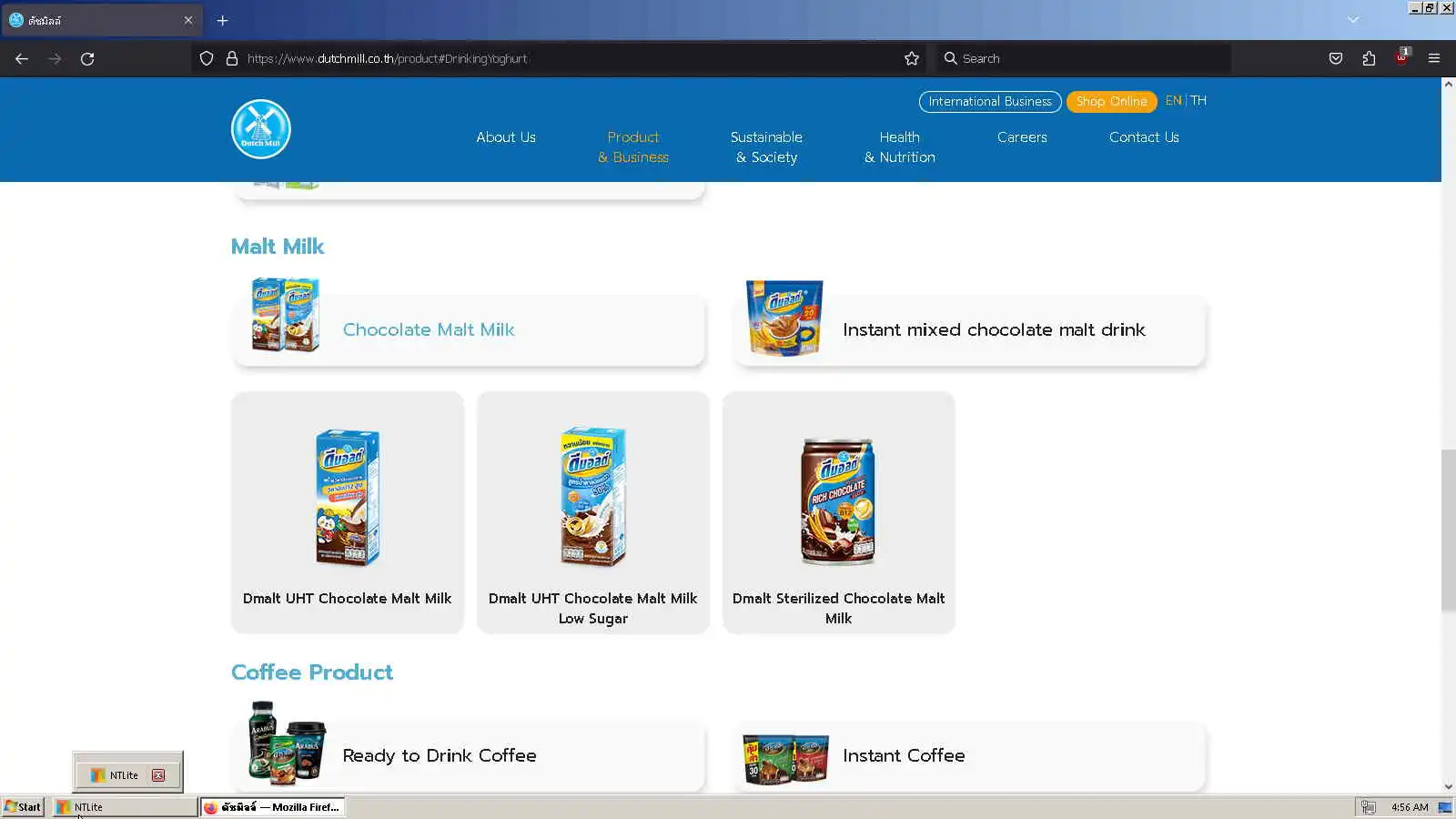
Task: Click the Malt Milk section heading
Action: tap(278, 247)
